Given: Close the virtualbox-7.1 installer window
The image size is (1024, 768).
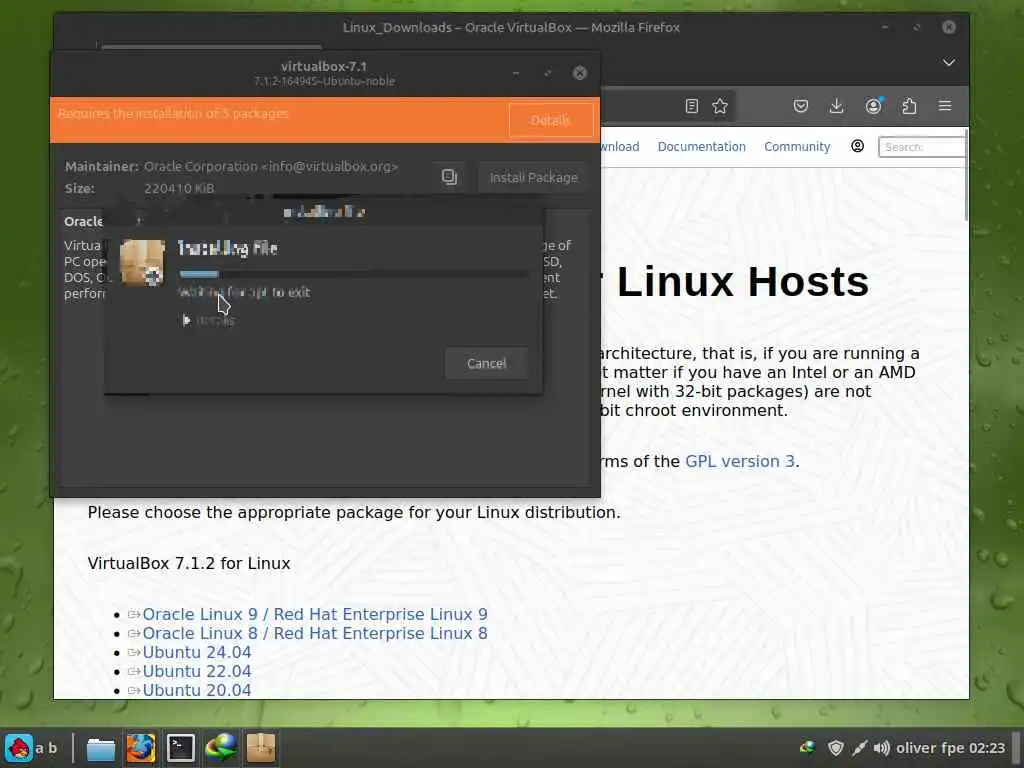Looking at the screenshot, I should (579, 73).
